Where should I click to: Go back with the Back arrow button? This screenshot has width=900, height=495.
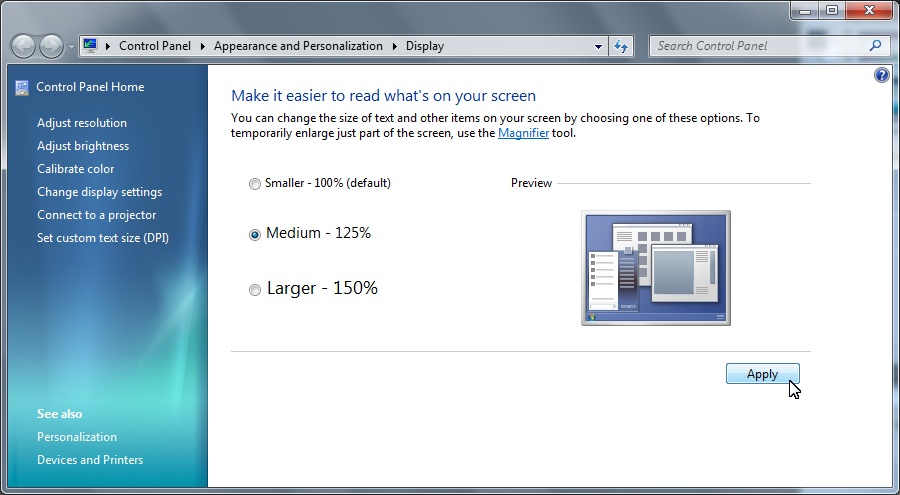tap(24, 47)
